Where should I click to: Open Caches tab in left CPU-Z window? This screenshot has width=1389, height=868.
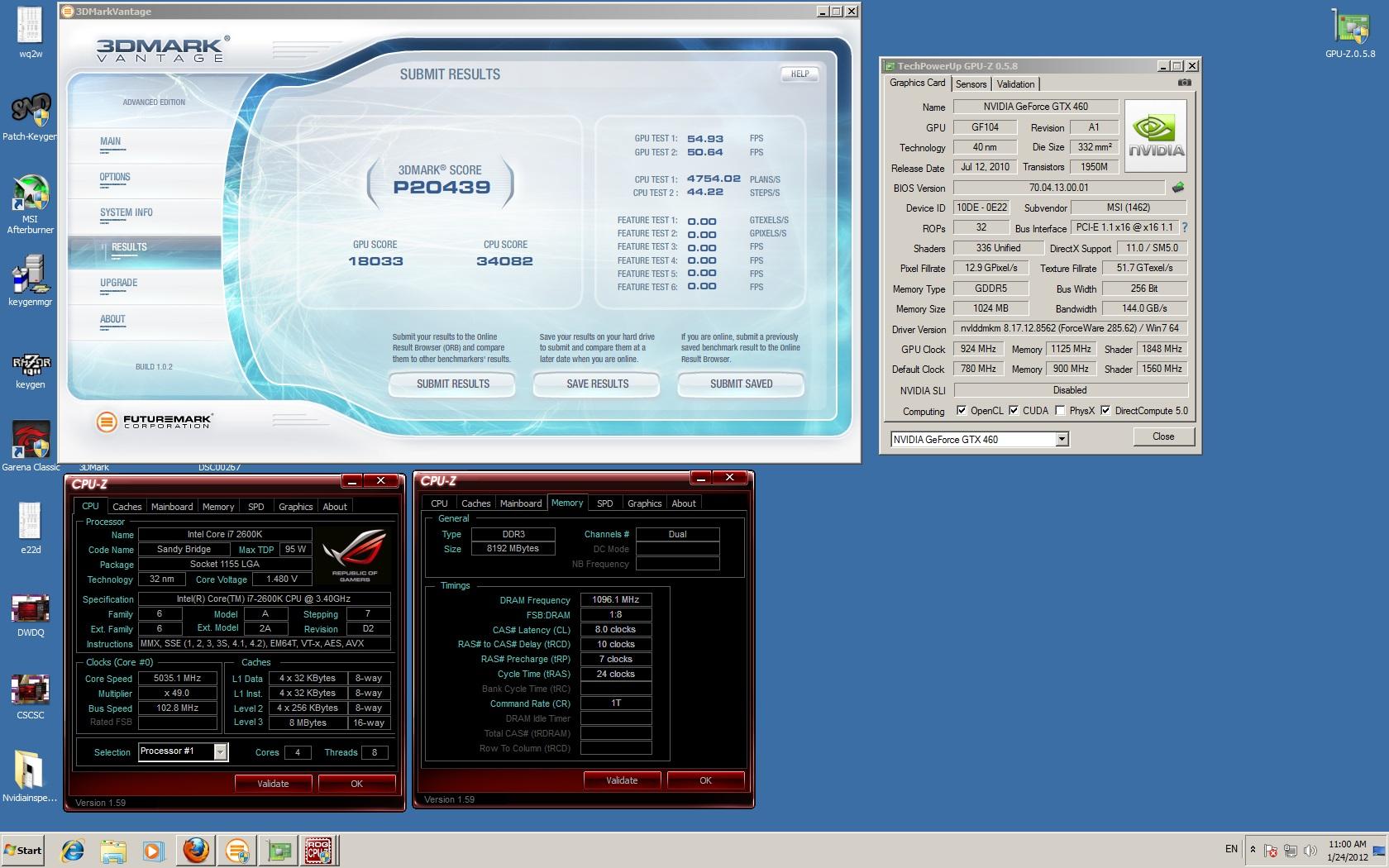pyautogui.click(x=127, y=507)
